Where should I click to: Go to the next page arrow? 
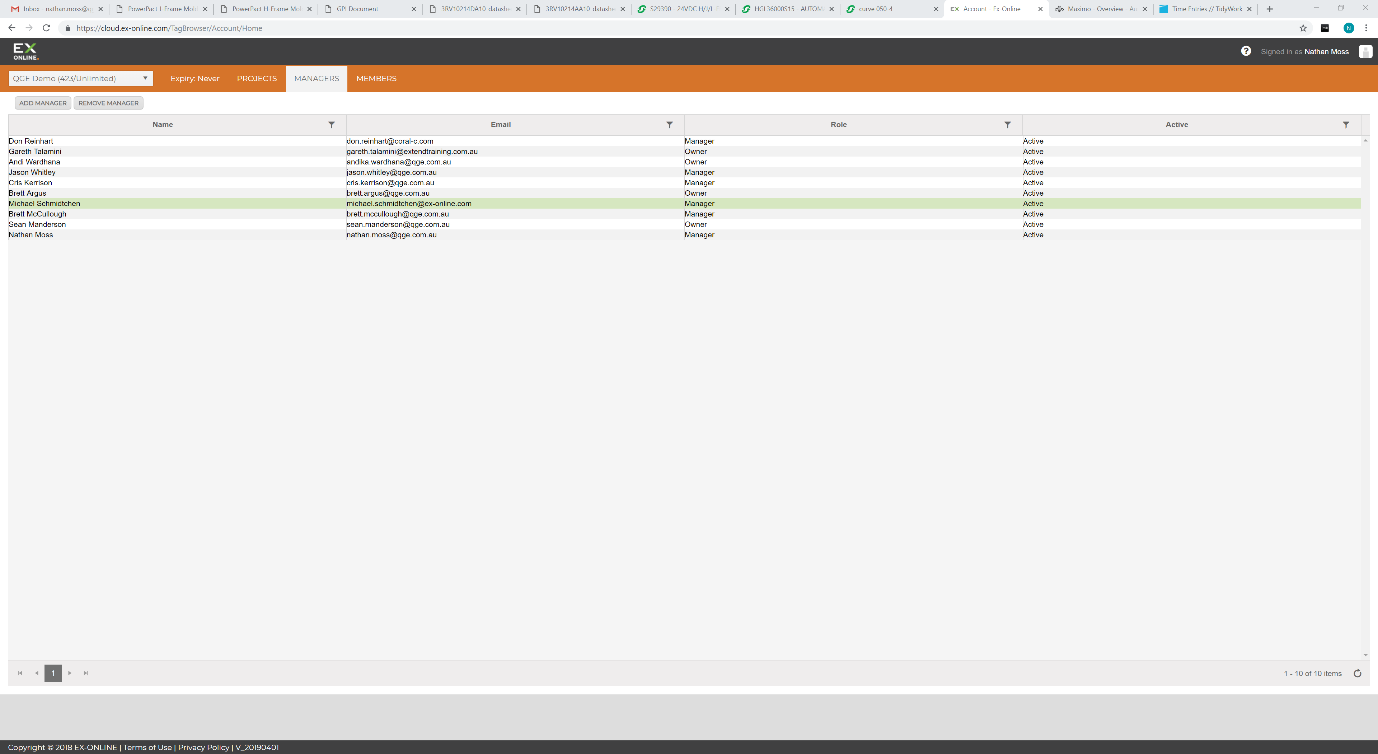70,673
